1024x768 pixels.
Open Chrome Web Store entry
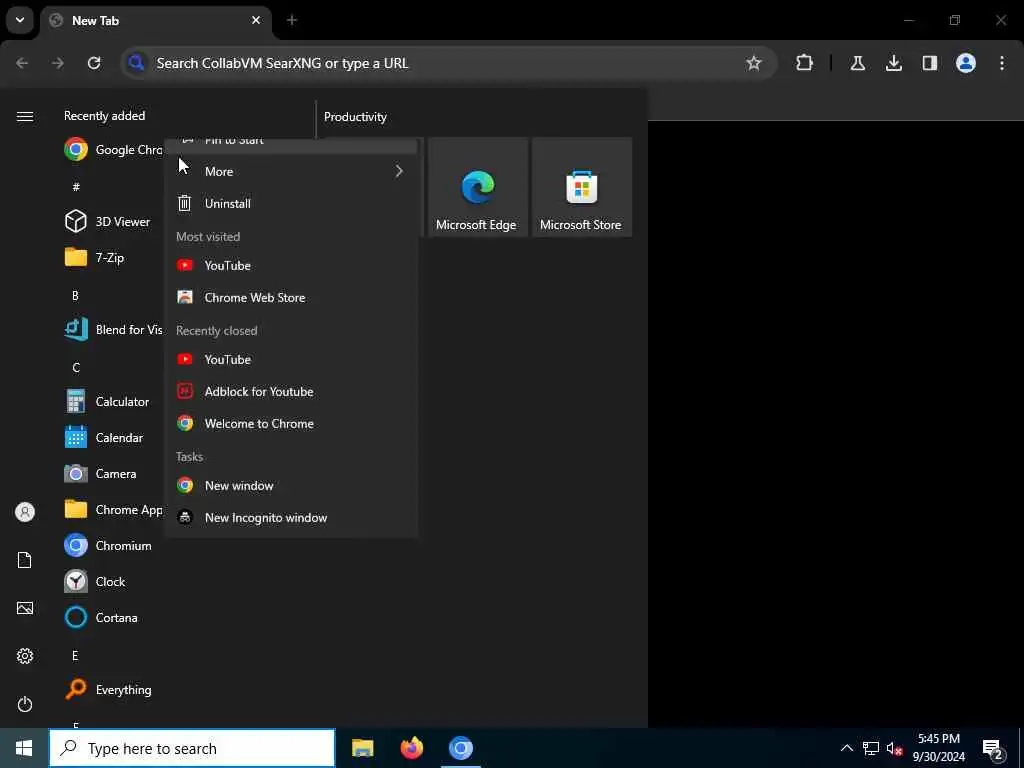[x=291, y=297]
